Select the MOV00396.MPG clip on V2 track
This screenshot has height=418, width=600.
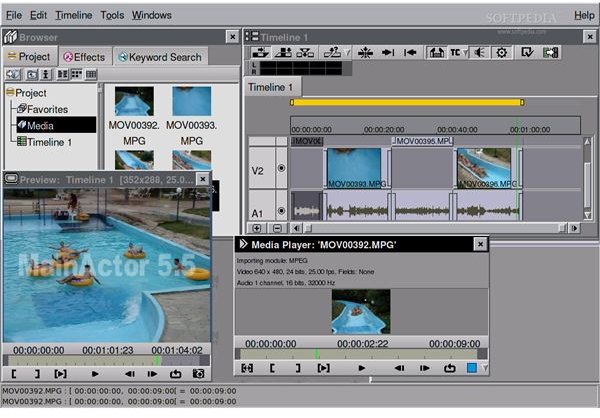(488, 168)
